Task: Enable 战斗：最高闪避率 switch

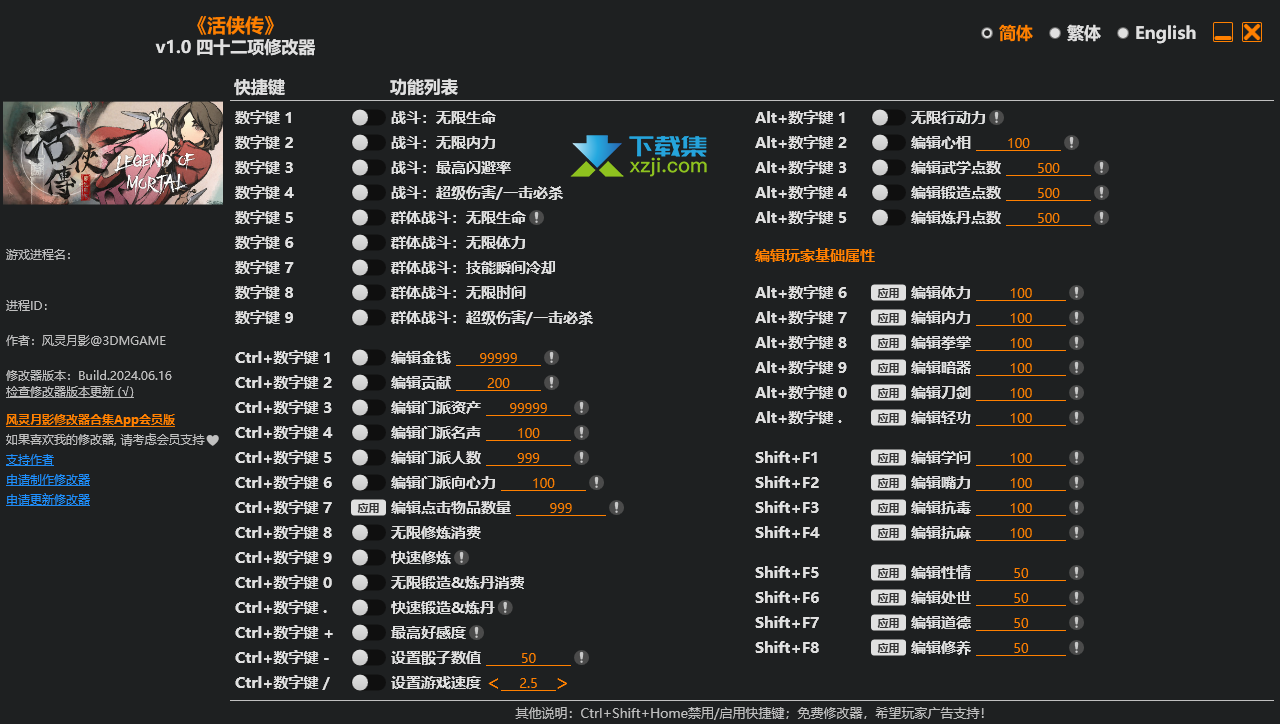Action: pyautogui.click(x=368, y=168)
